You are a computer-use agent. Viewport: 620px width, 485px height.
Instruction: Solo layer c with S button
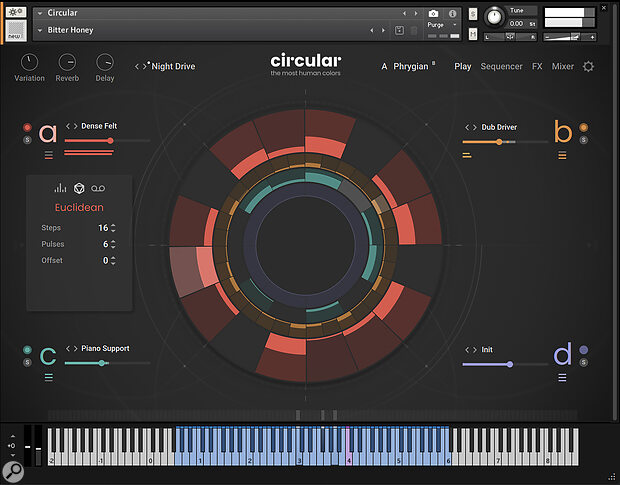coord(27,362)
